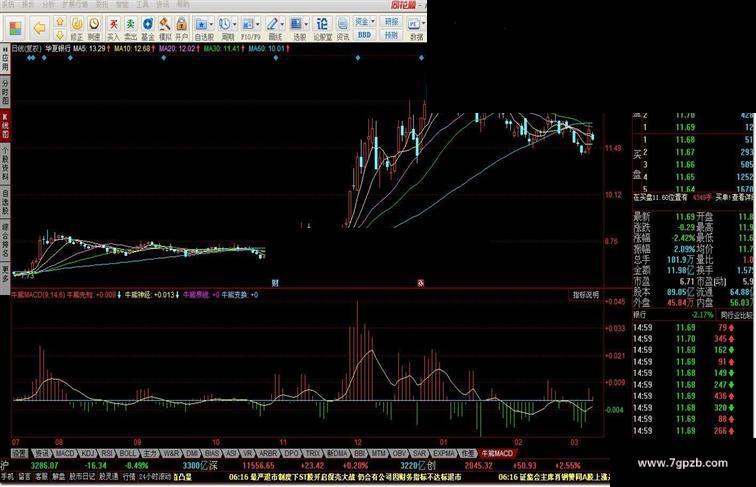Screen dimensions: 756x487
Task: Expand the 选股 dropdown arrow
Action: (306, 24)
